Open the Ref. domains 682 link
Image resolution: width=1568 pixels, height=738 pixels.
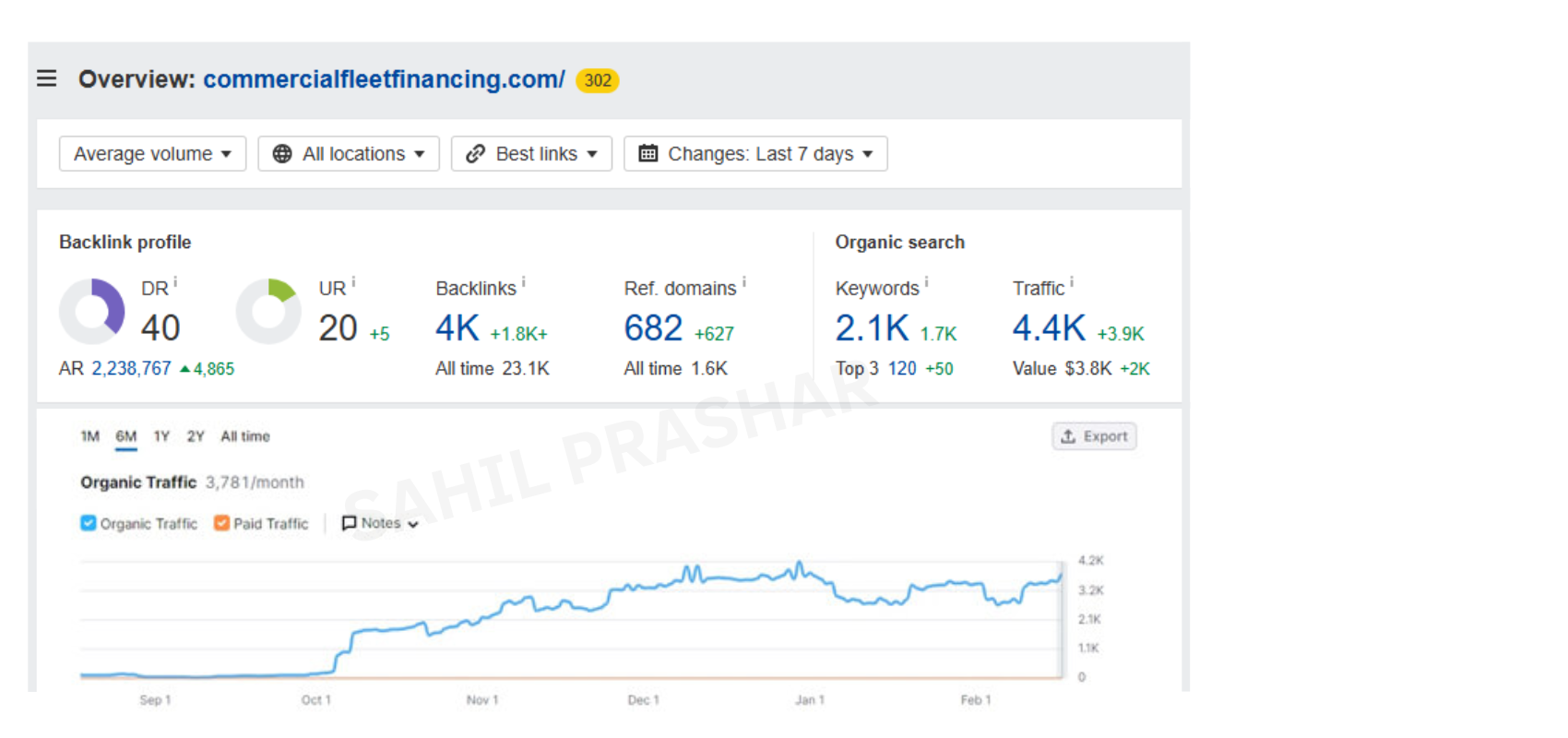click(x=653, y=327)
